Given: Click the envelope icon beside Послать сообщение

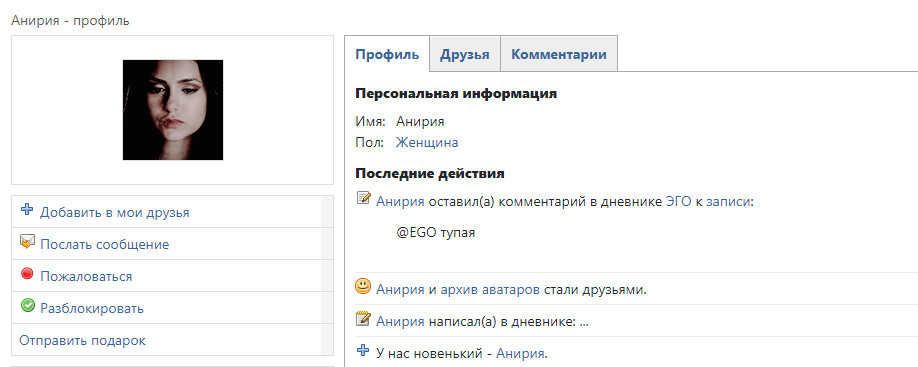Looking at the screenshot, I should pos(27,241).
